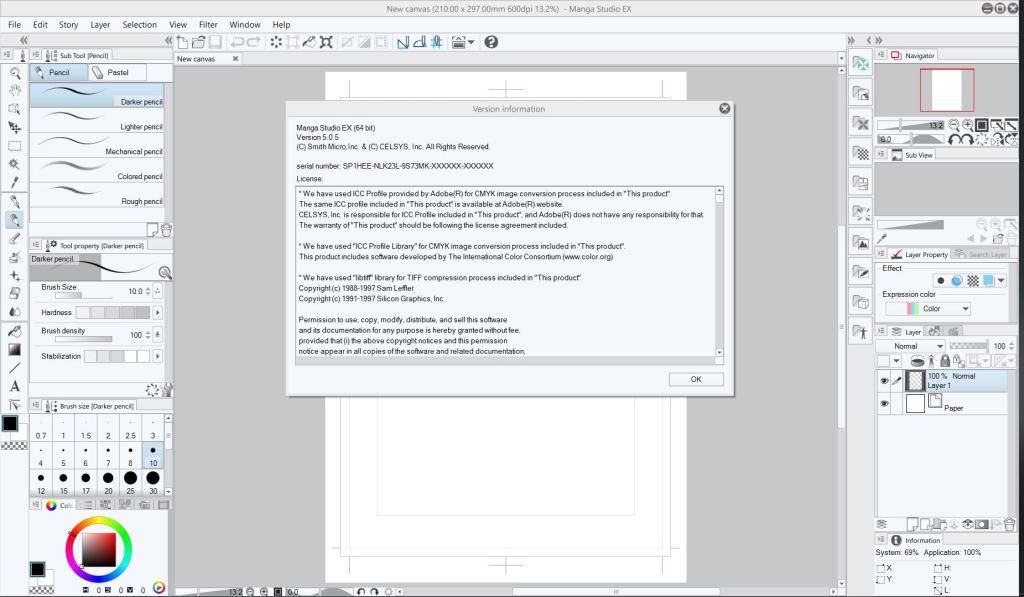Select the Eyedropper tool
Screen dimensions: 1024x597
pos(14,183)
